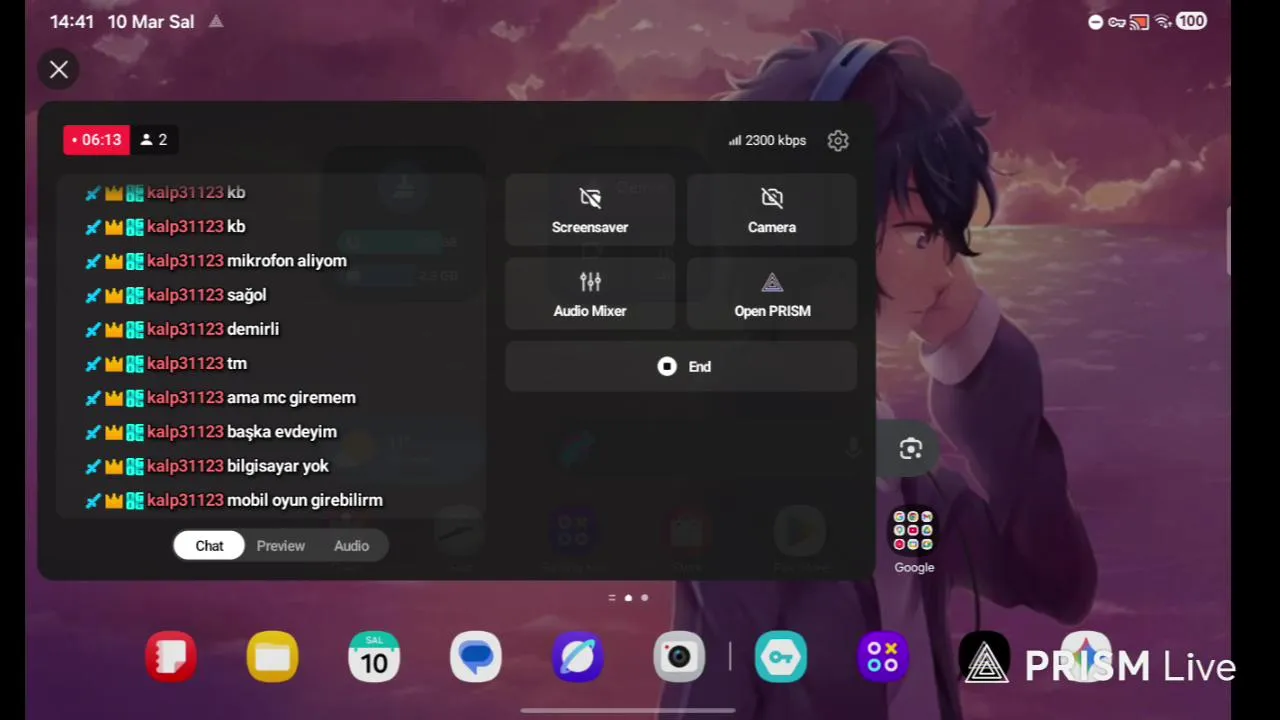End the live stream
The width and height of the screenshot is (1280, 720).
[x=681, y=367]
